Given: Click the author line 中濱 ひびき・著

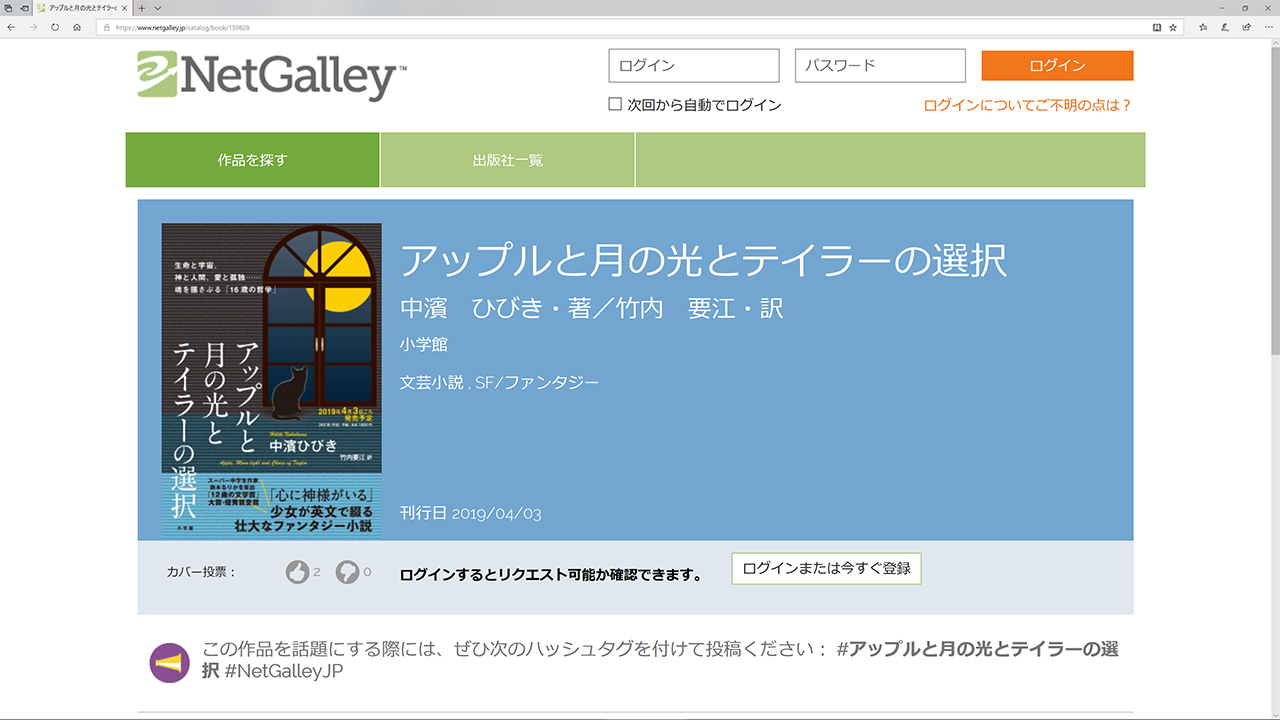Looking at the screenshot, I should point(497,309).
